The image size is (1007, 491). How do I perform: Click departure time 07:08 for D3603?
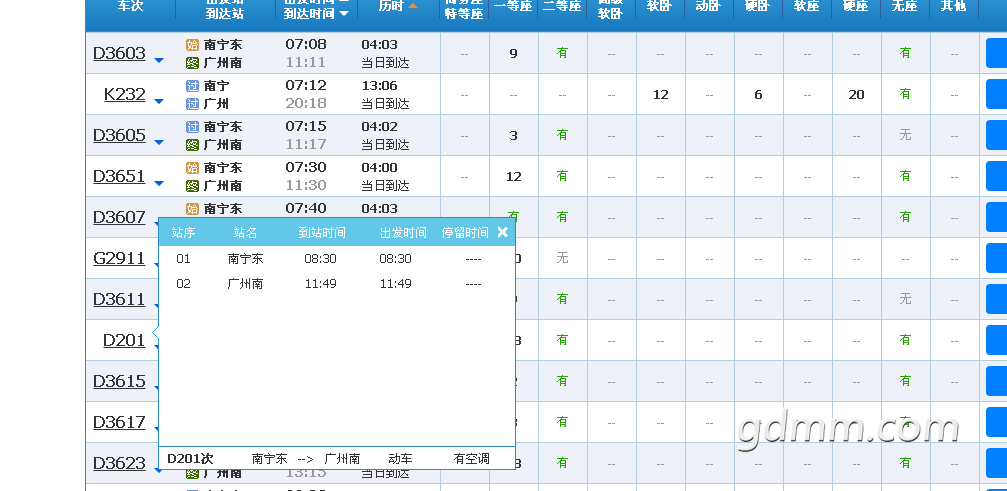pyautogui.click(x=306, y=44)
